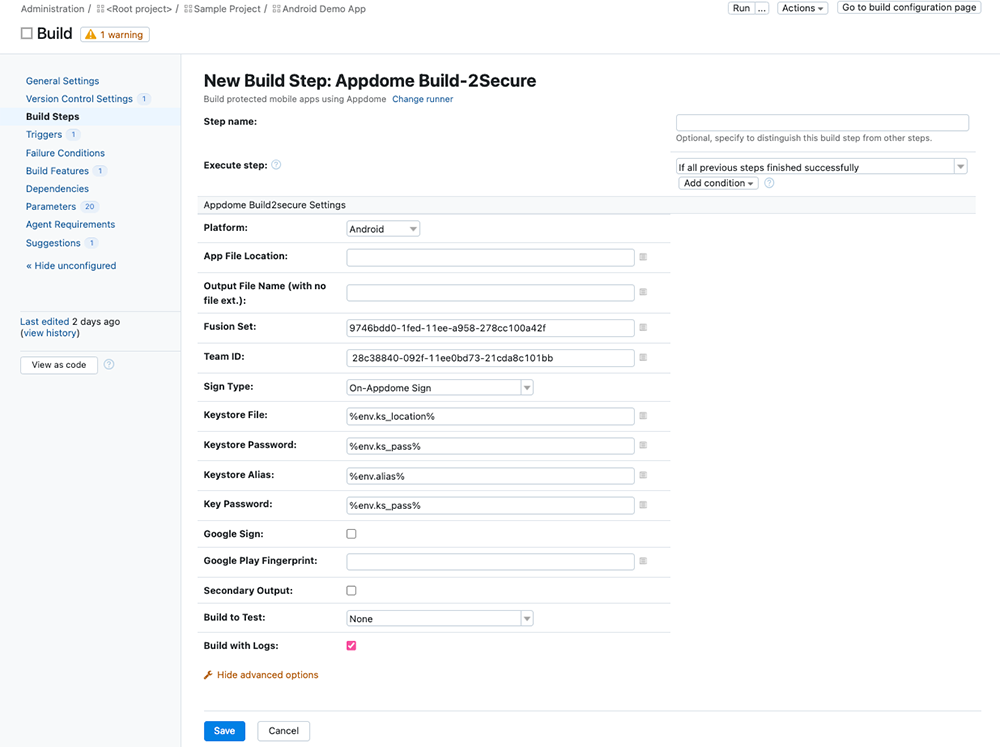Click parameter icon next to App File Location

tap(643, 258)
